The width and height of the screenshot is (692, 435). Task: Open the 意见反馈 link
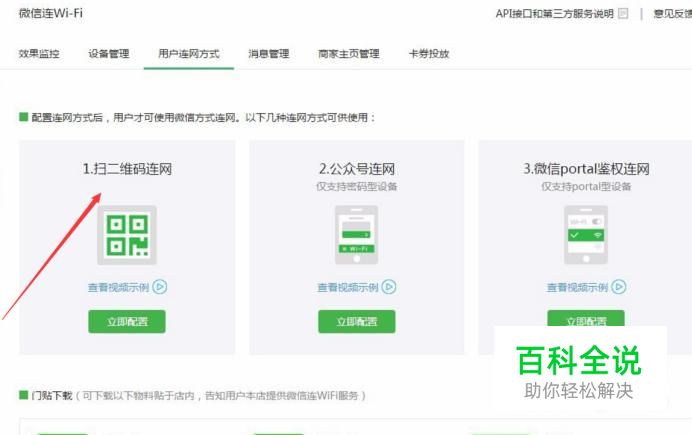click(x=673, y=14)
